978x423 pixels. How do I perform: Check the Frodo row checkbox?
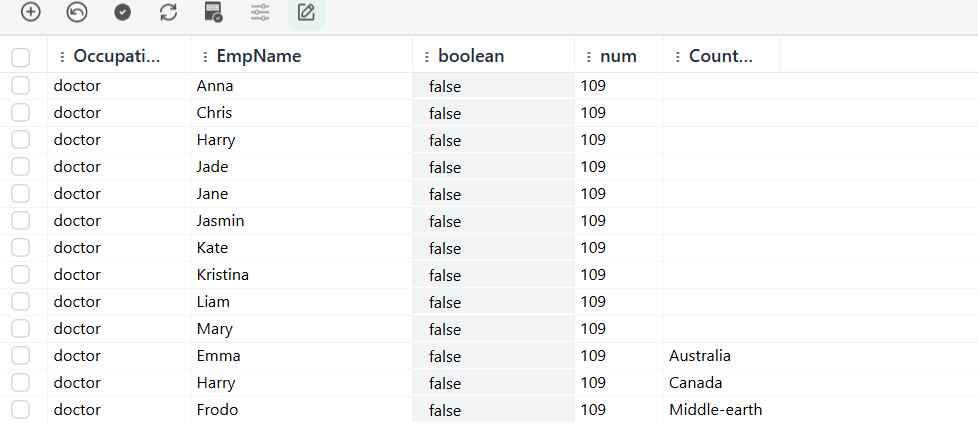coord(21,409)
